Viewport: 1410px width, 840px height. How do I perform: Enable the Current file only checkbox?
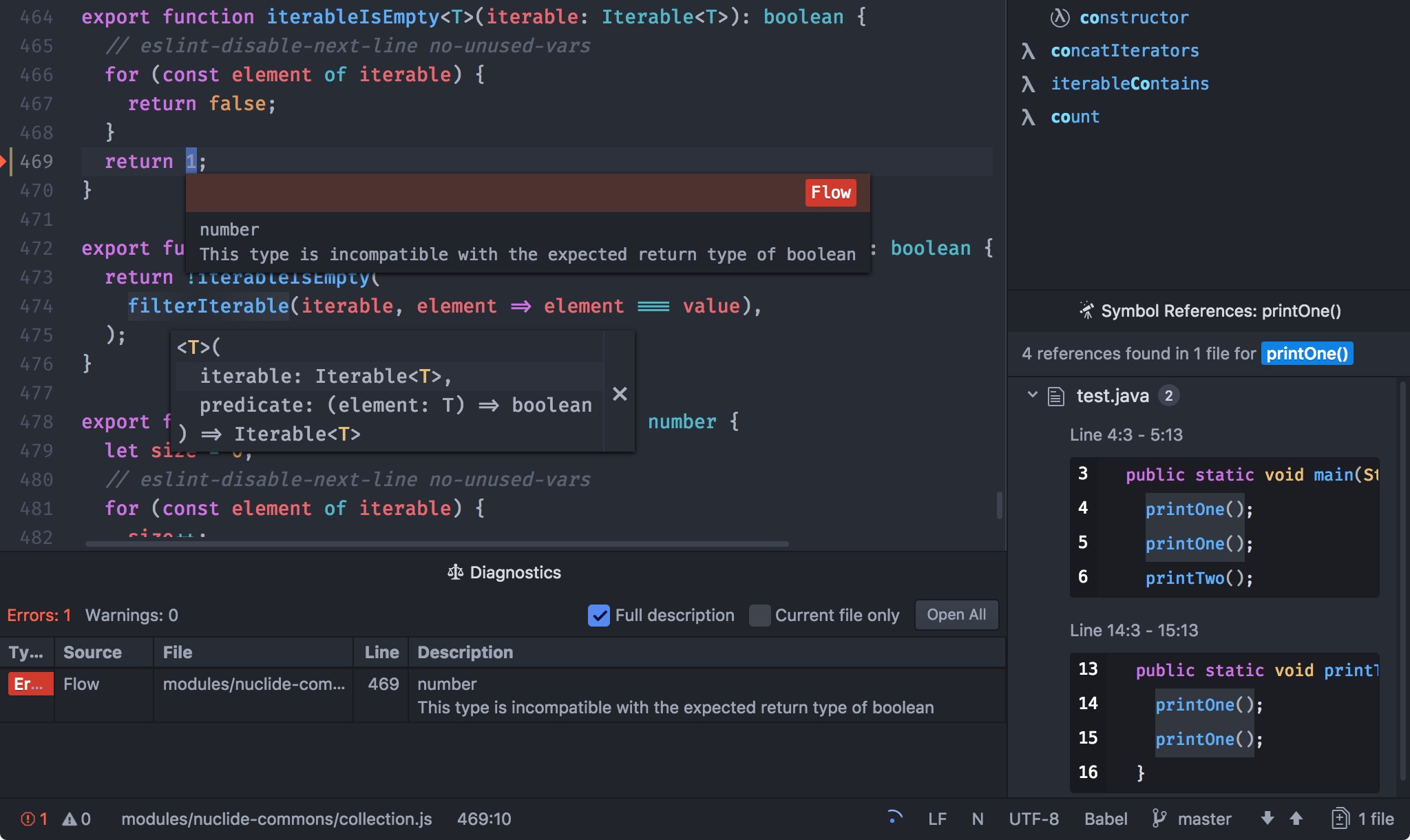point(759,615)
